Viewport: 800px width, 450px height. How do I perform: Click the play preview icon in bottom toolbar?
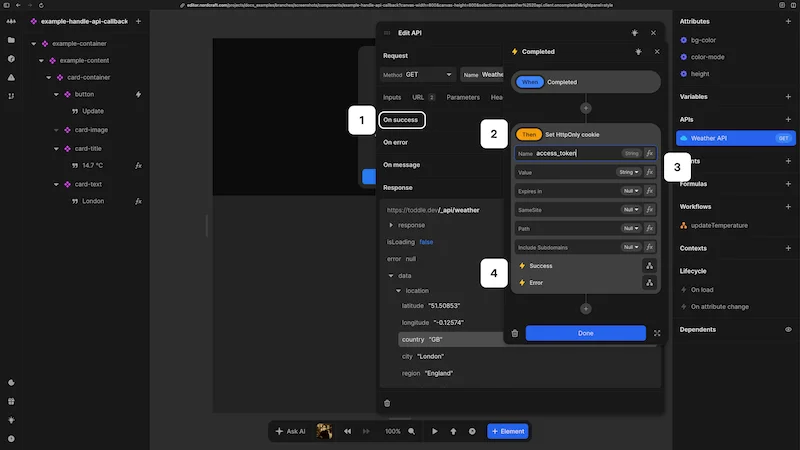click(x=435, y=431)
